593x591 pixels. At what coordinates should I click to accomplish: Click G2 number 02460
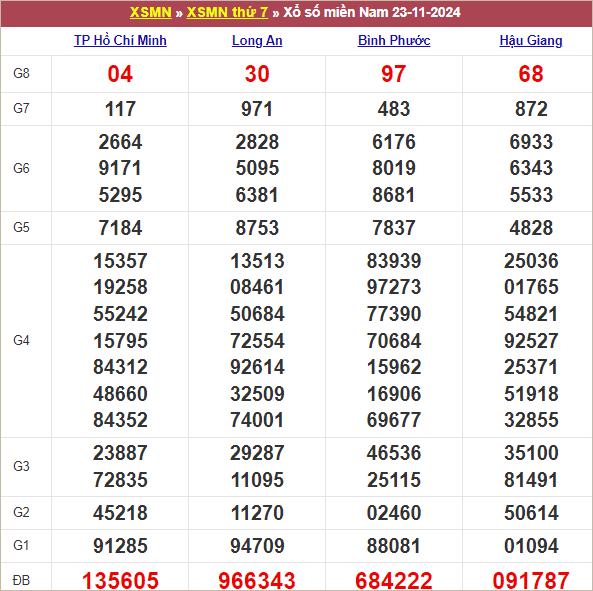click(x=394, y=513)
